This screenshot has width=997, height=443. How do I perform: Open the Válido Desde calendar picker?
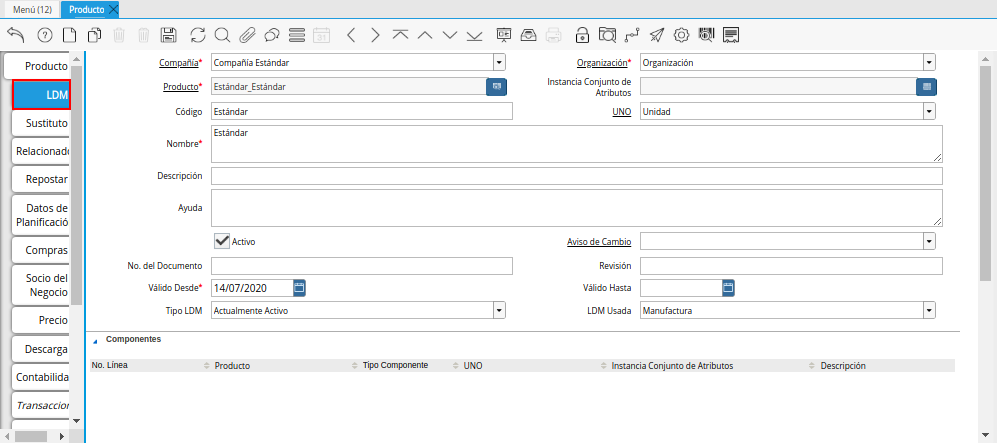click(299, 288)
